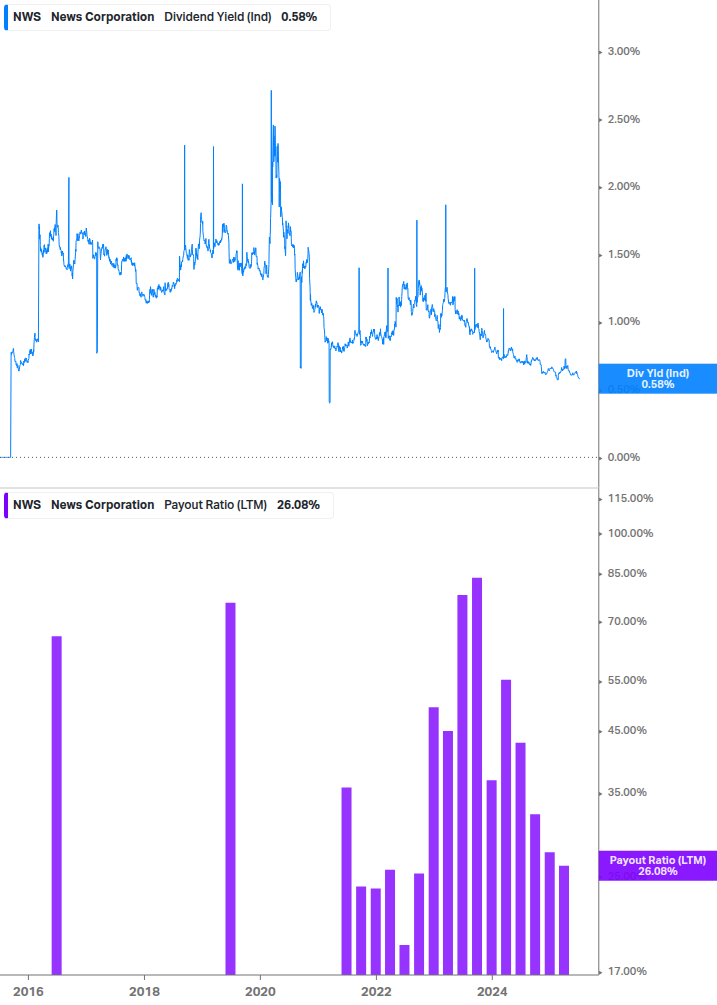Screen dimensions: 717x1005
Task: Select the NWS ticker in the top legend
Action: pos(27,17)
